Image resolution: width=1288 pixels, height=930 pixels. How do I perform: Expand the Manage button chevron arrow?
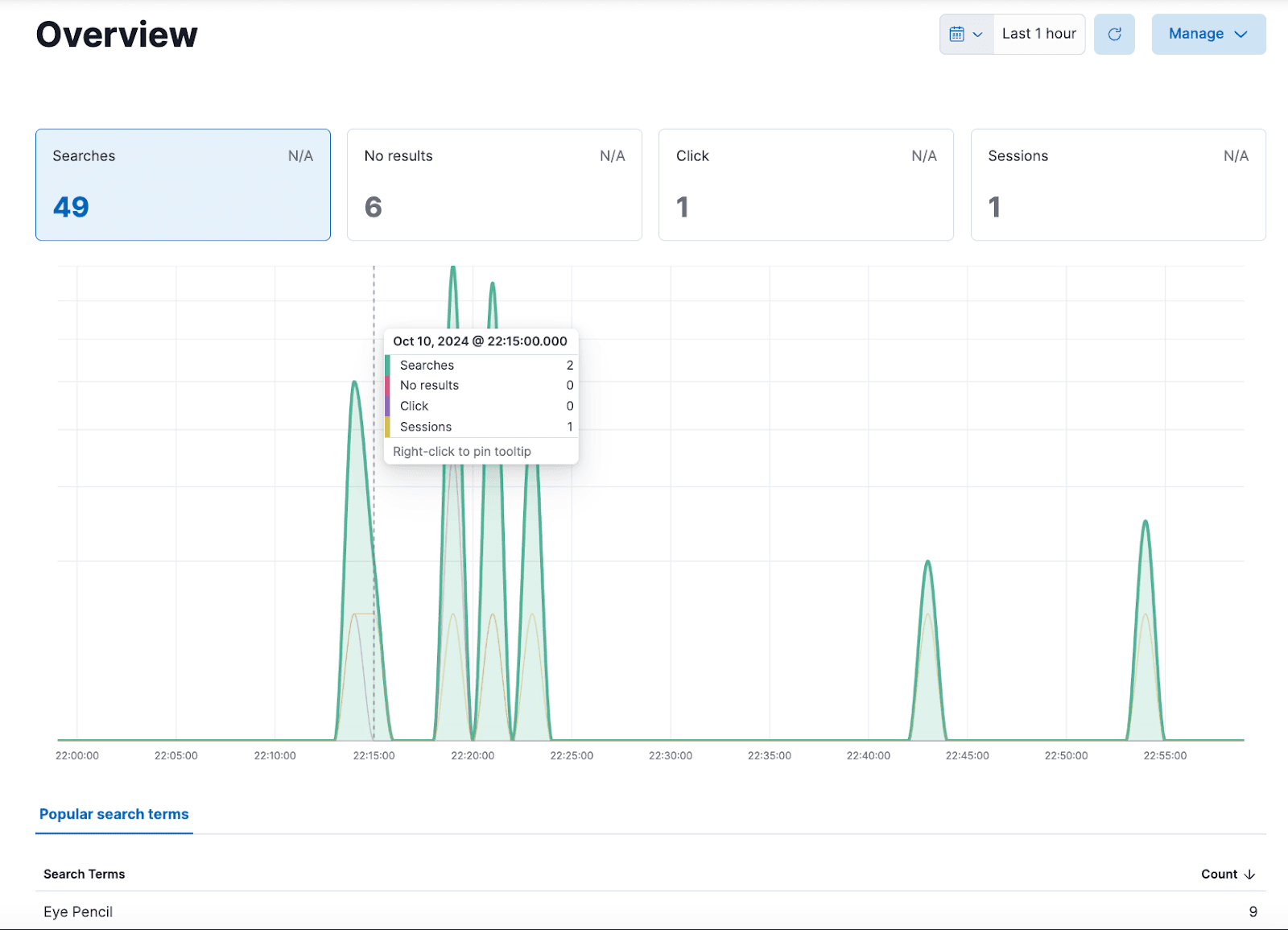[1241, 35]
